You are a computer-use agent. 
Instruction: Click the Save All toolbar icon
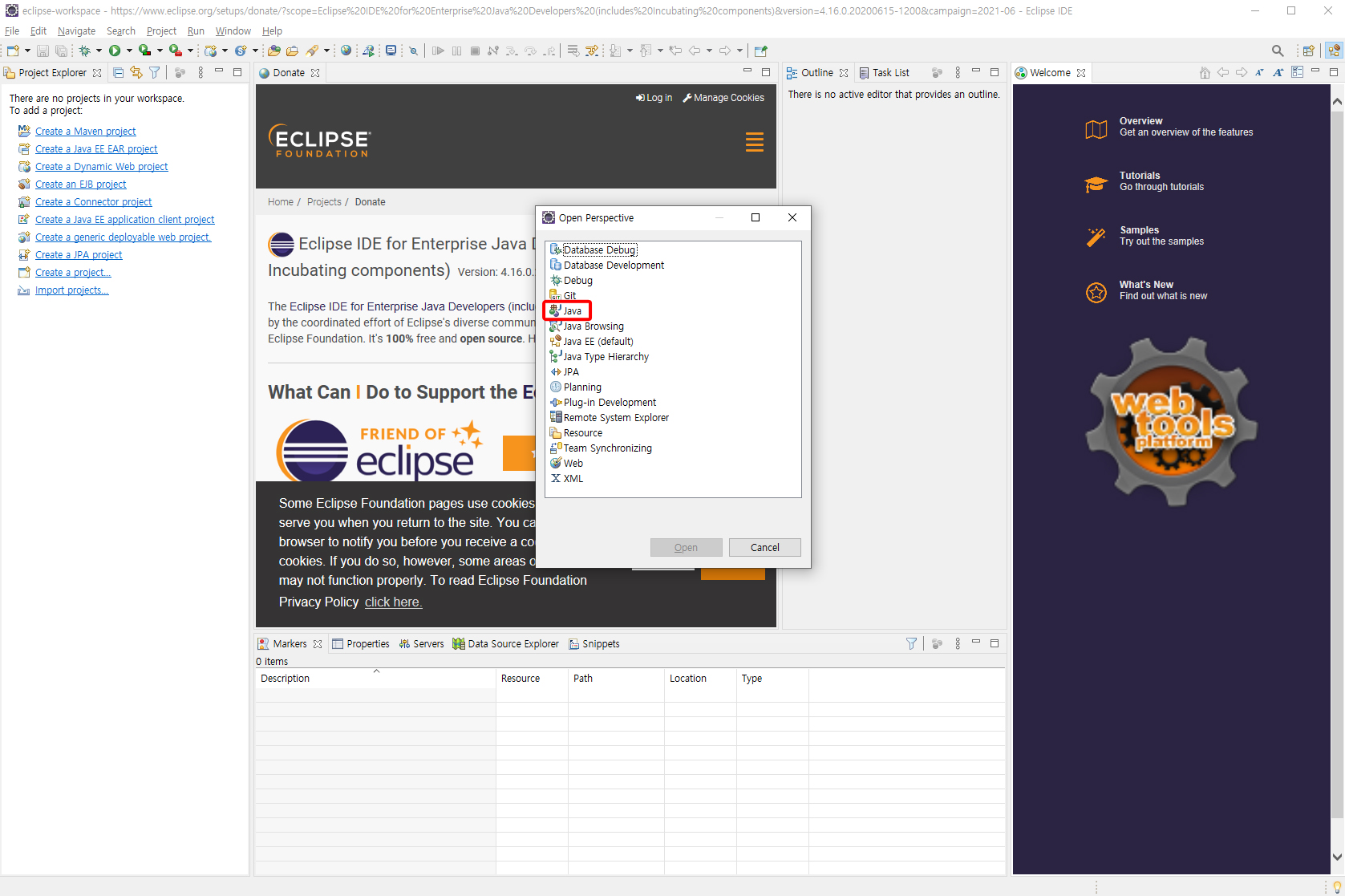pyautogui.click(x=61, y=51)
